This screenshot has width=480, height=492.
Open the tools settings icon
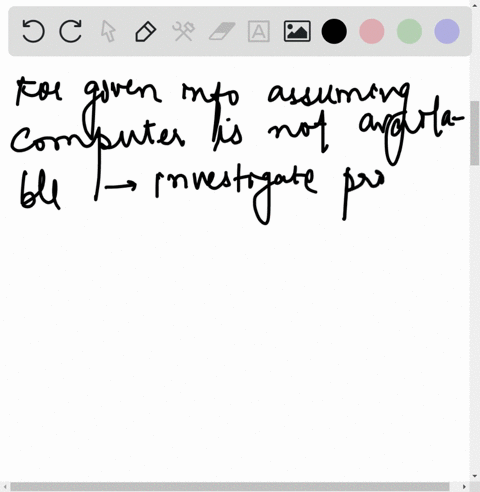pyautogui.click(x=183, y=31)
